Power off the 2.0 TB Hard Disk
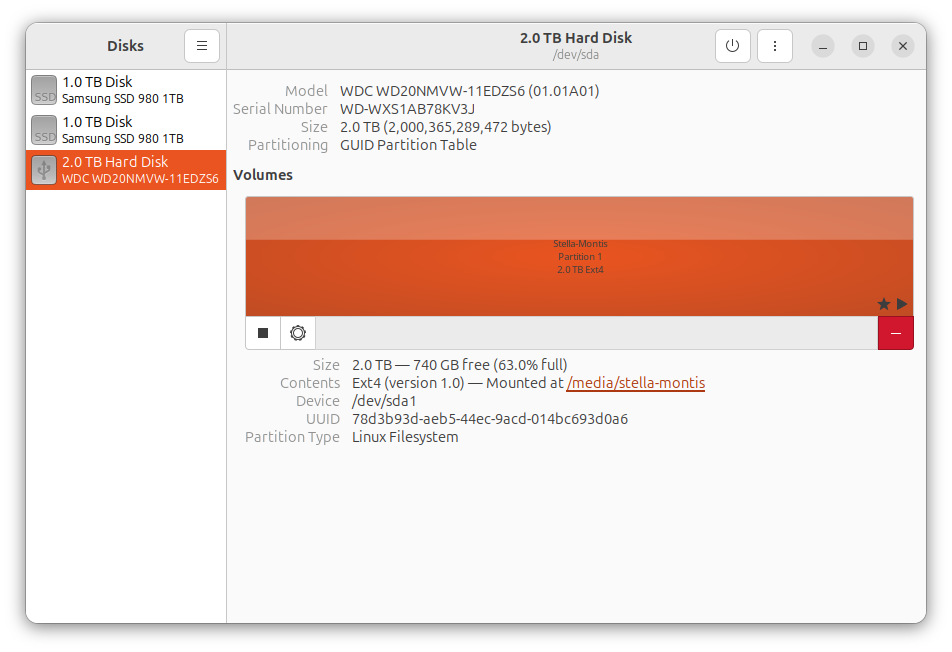This screenshot has height=652, width=952. click(x=732, y=46)
